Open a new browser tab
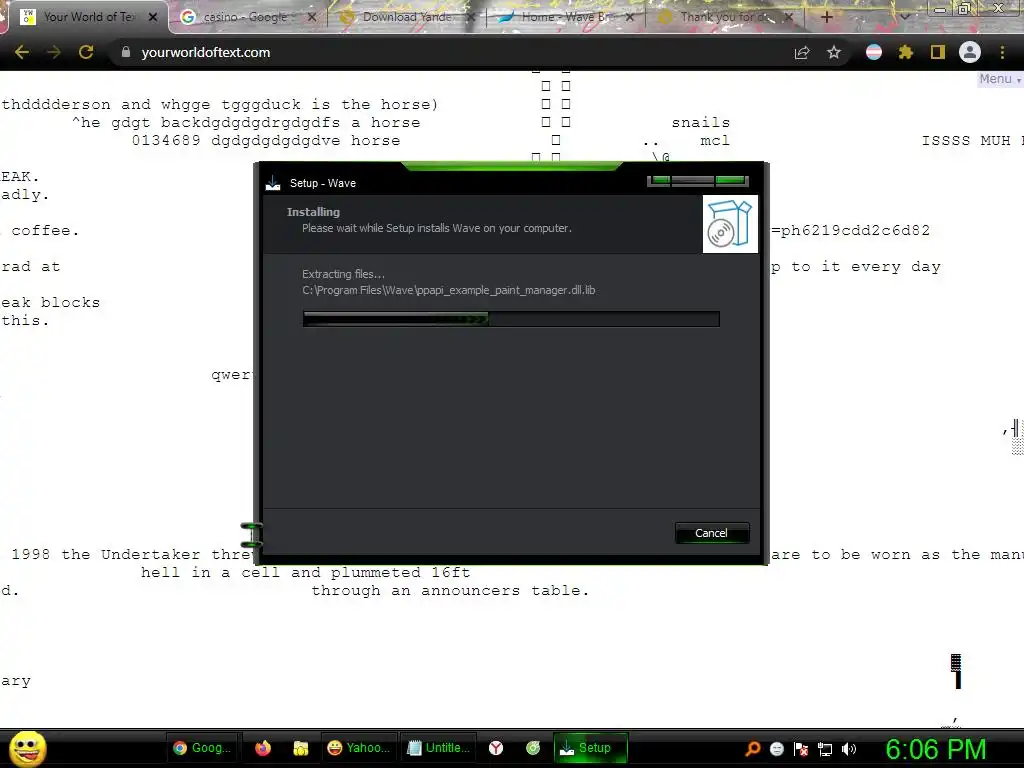 pos(826,17)
